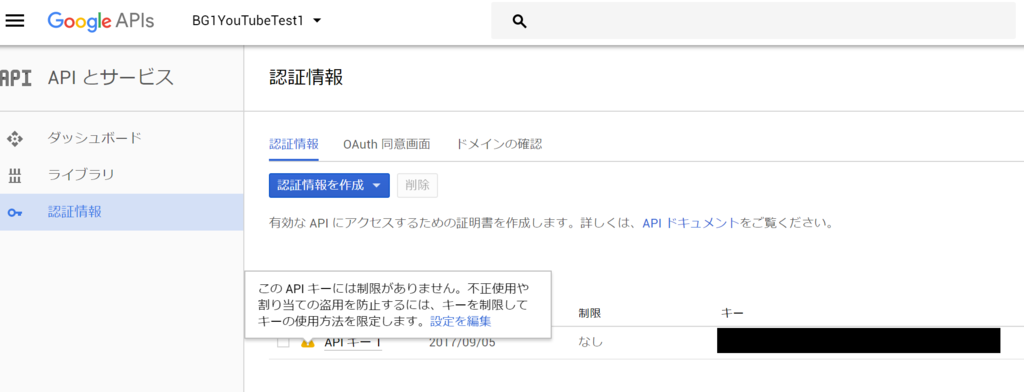1024x392 pixels.
Task: Click the Google APIs logo
Action: pos(101,21)
